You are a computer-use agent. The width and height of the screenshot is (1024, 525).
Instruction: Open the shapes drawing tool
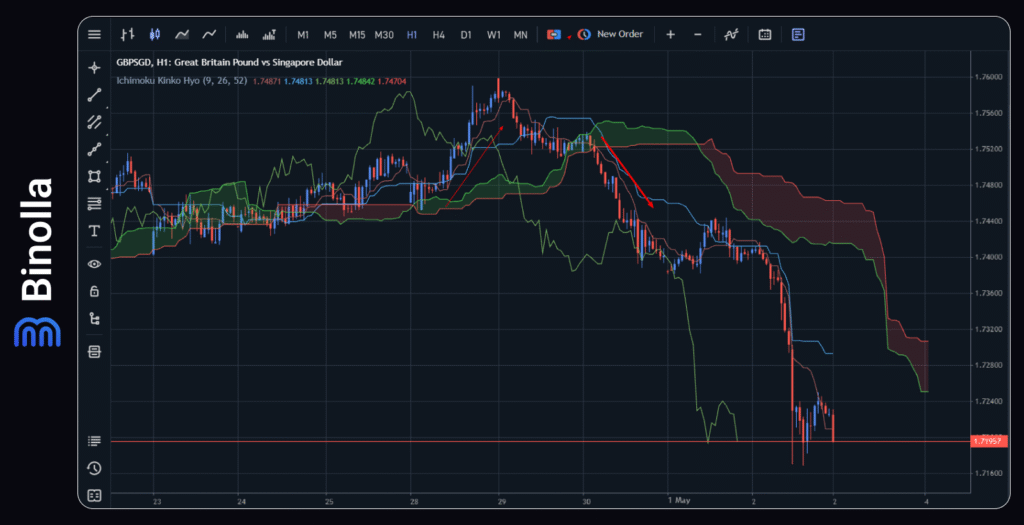(94, 177)
